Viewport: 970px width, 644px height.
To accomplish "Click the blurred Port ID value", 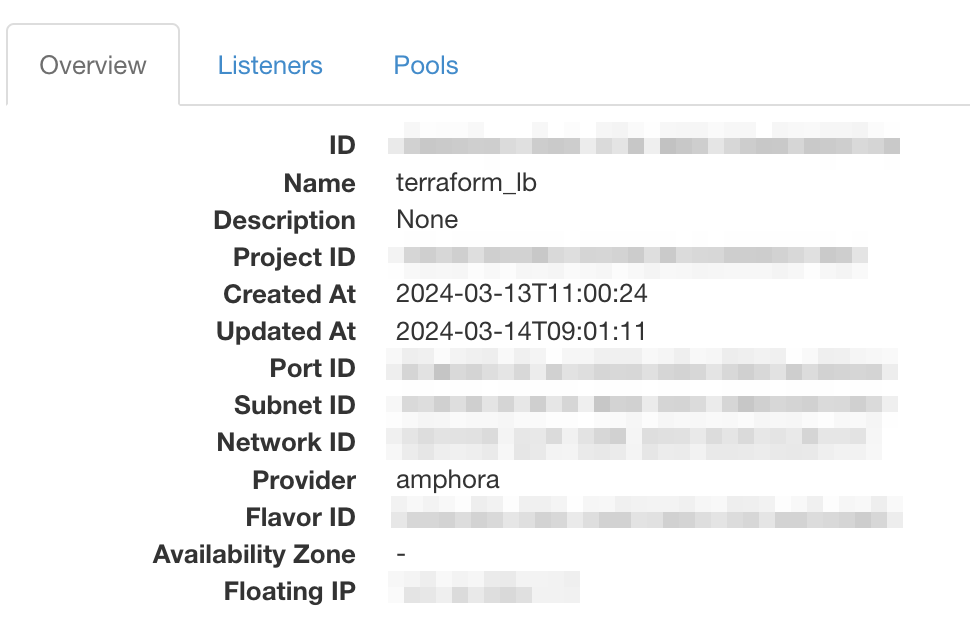I will coord(644,369).
